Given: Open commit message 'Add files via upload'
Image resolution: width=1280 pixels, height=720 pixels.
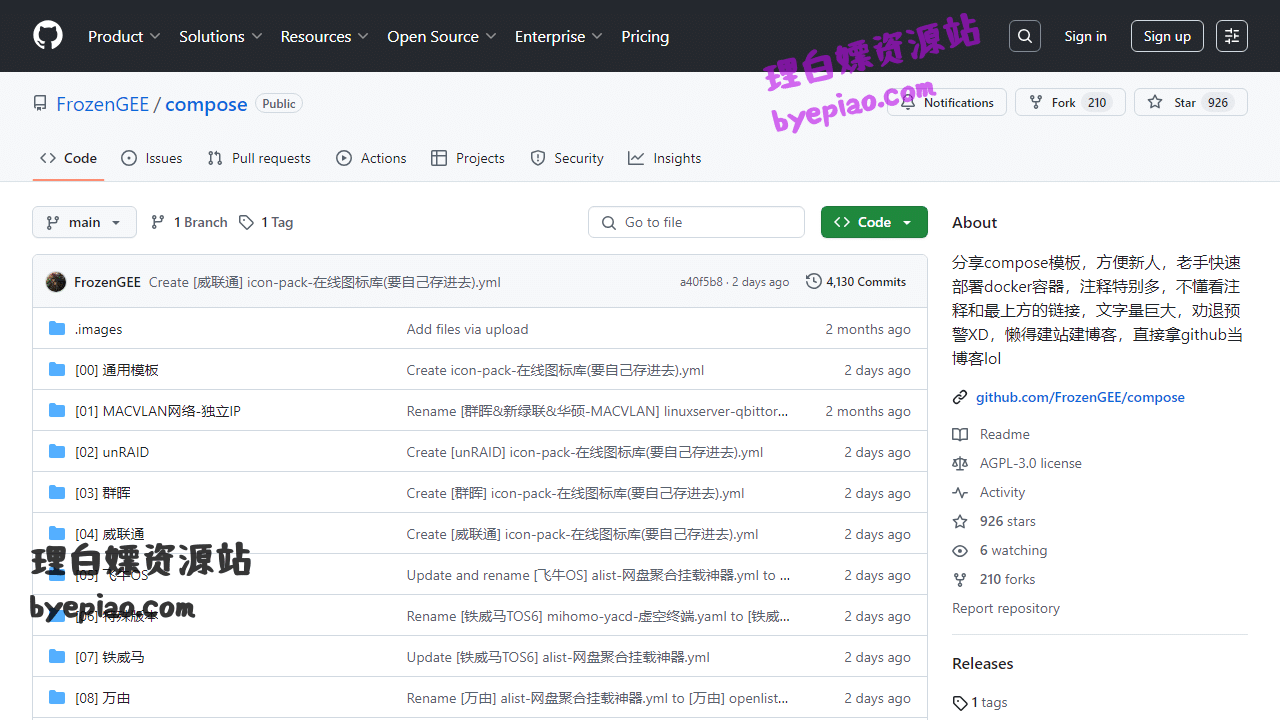Looking at the screenshot, I should coord(467,329).
